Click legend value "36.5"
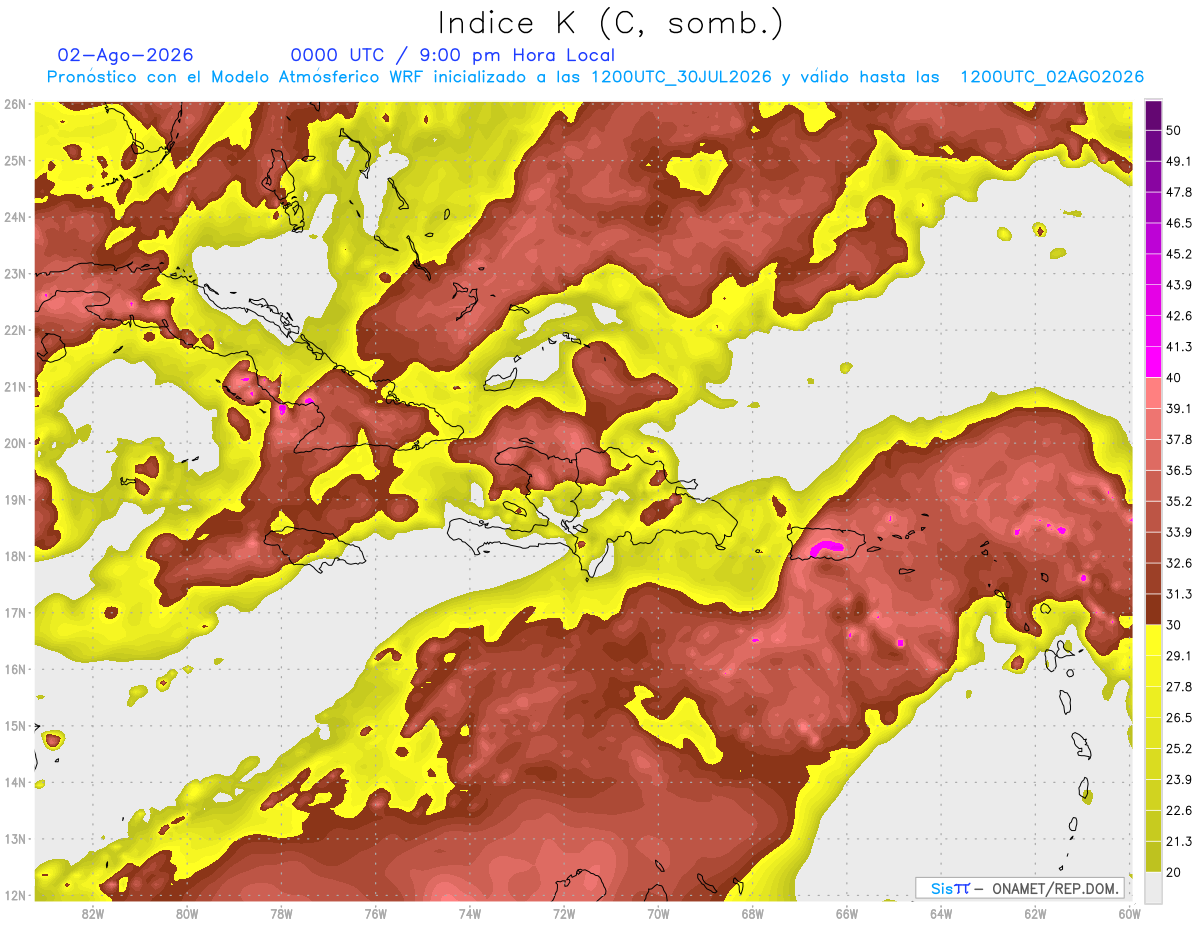The height and width of the screenshot is (927, 1200). pos(1178,470)
